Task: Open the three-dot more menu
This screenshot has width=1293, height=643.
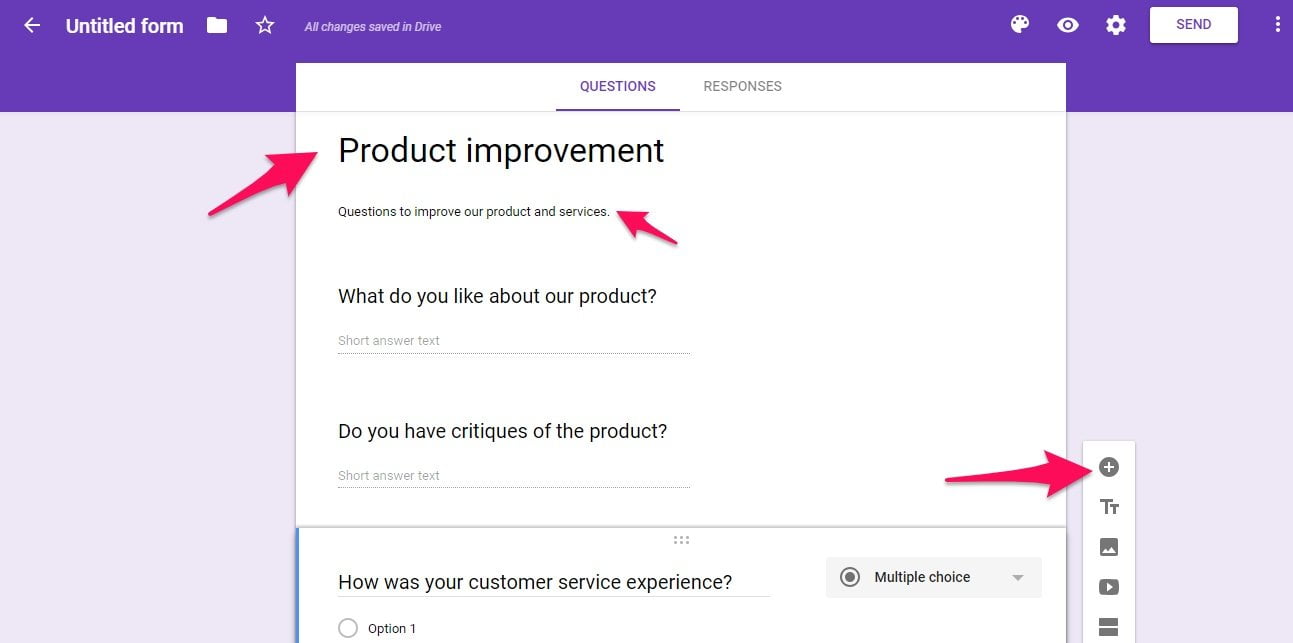Action: click(x=1277, y=25)
